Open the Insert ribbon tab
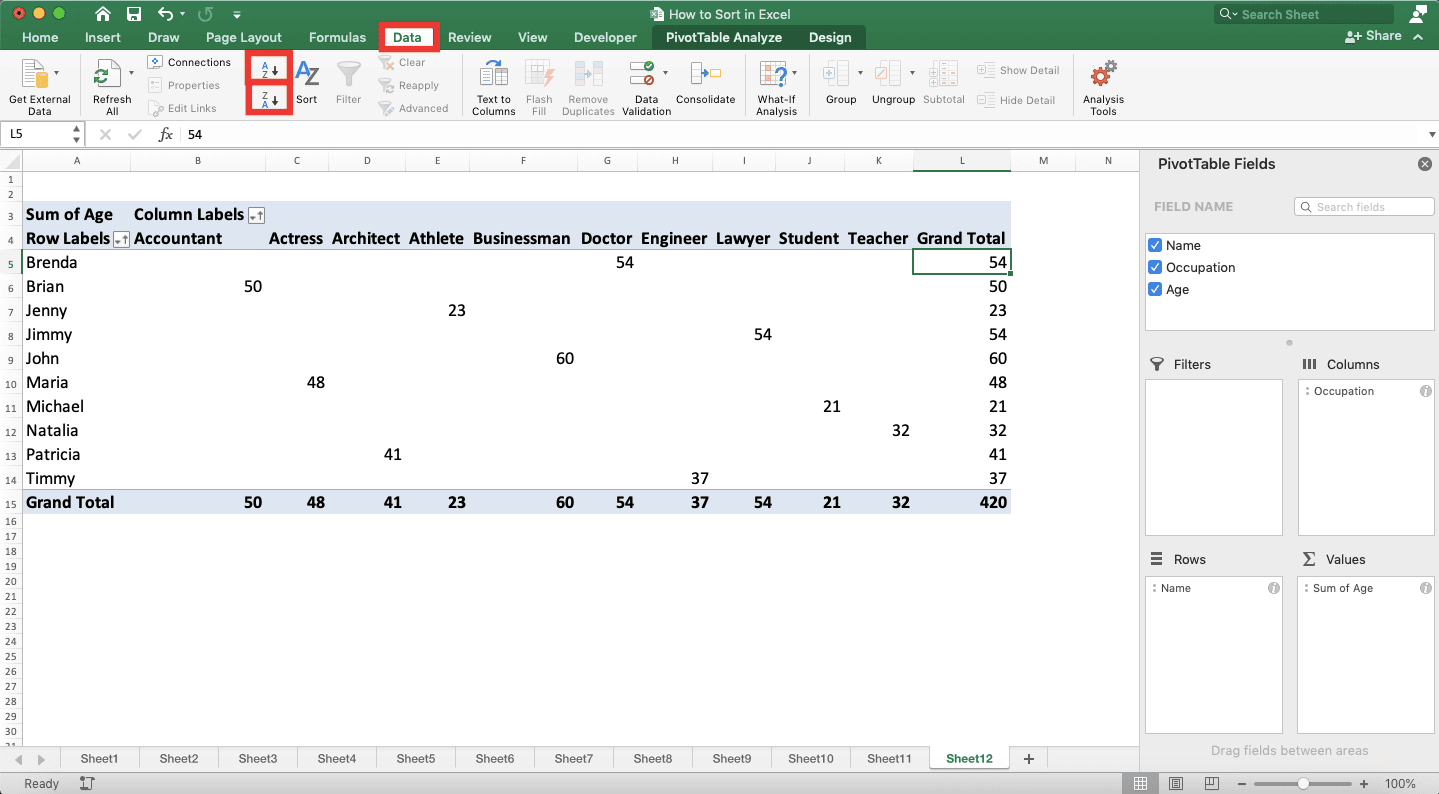This screenshot has height=794, width=1439. (x=103, y=37)
